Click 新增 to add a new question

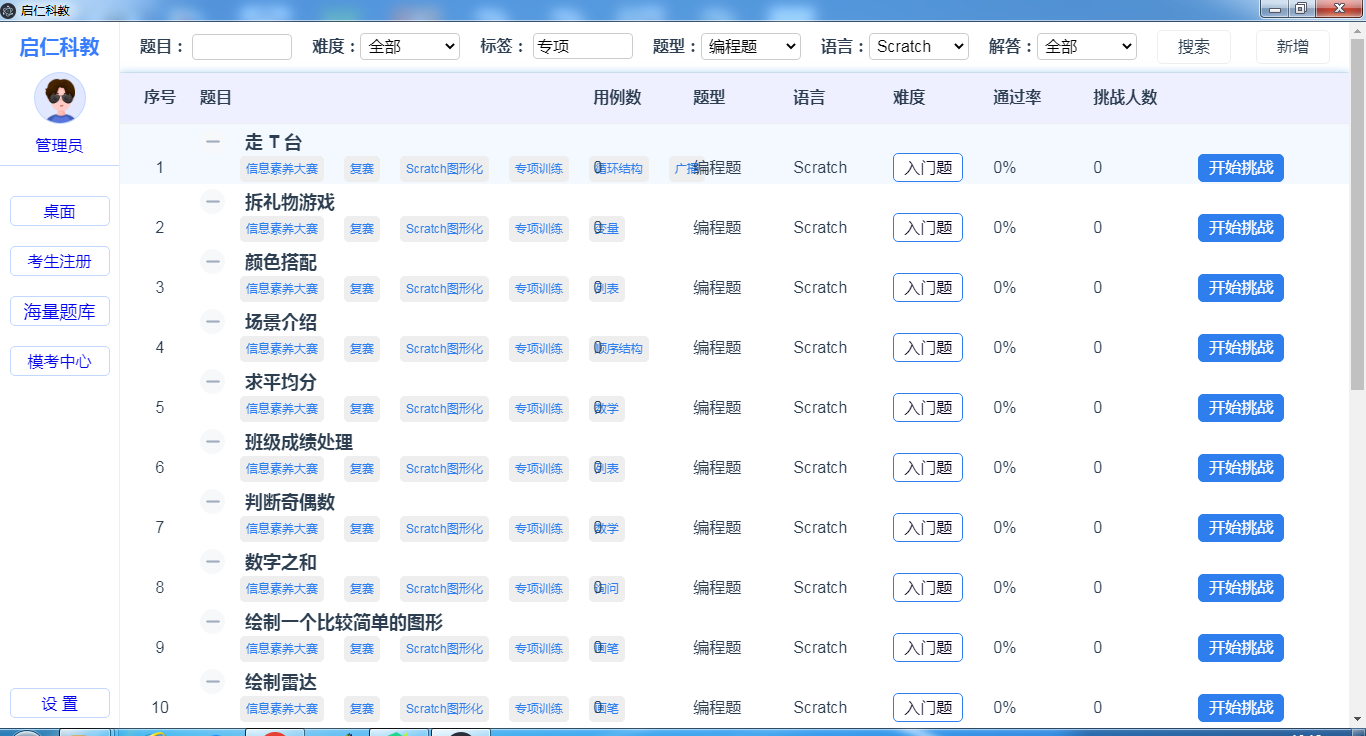coord(1293,46)
